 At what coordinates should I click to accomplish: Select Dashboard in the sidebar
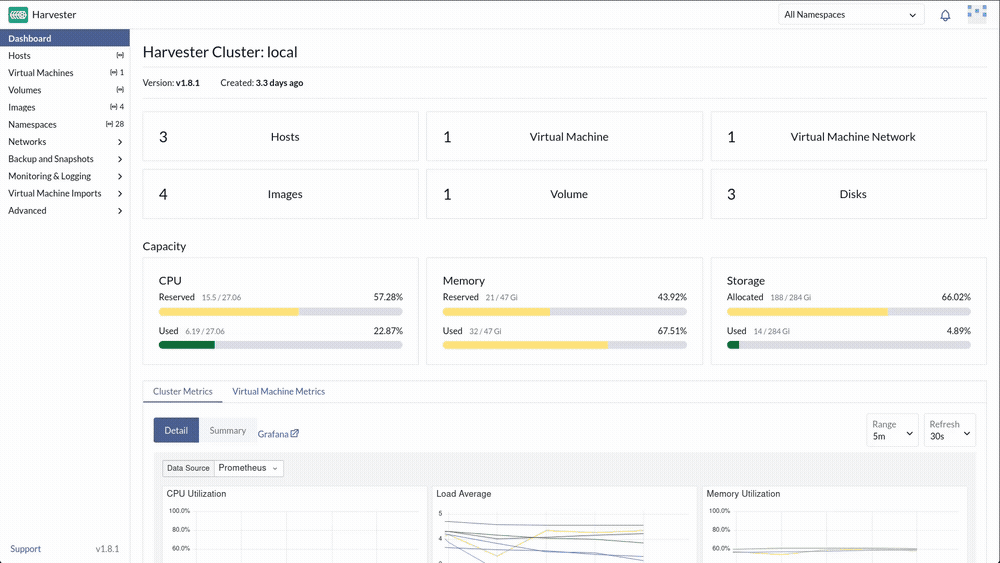[64, 38]
